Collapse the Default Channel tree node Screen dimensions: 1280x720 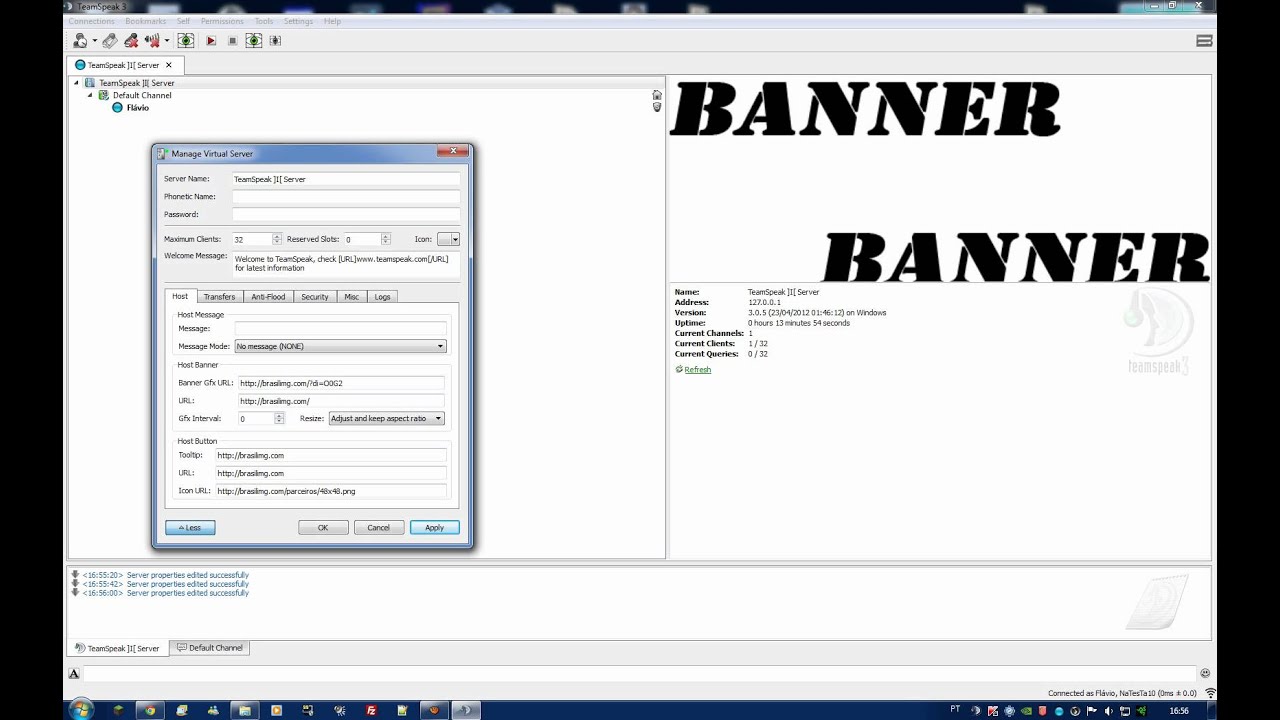click(x=90, y=95)
